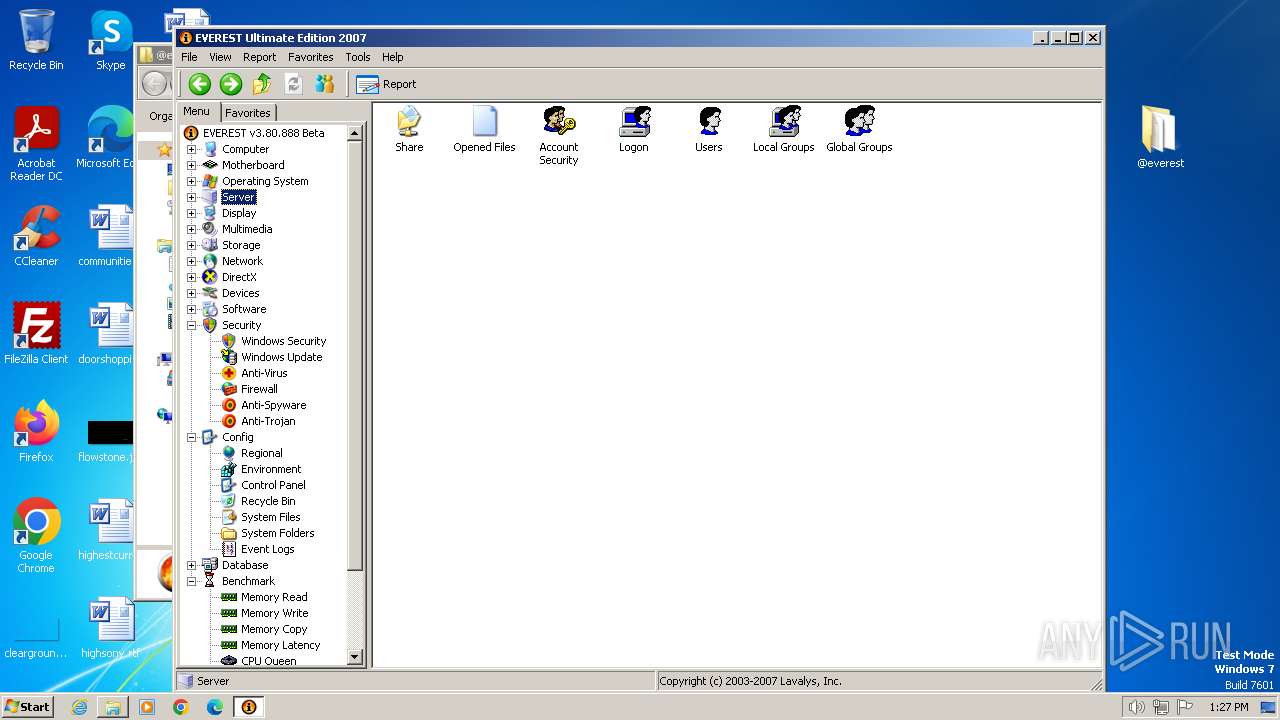Open the @everest folder on the desktop

(1160, 138)
